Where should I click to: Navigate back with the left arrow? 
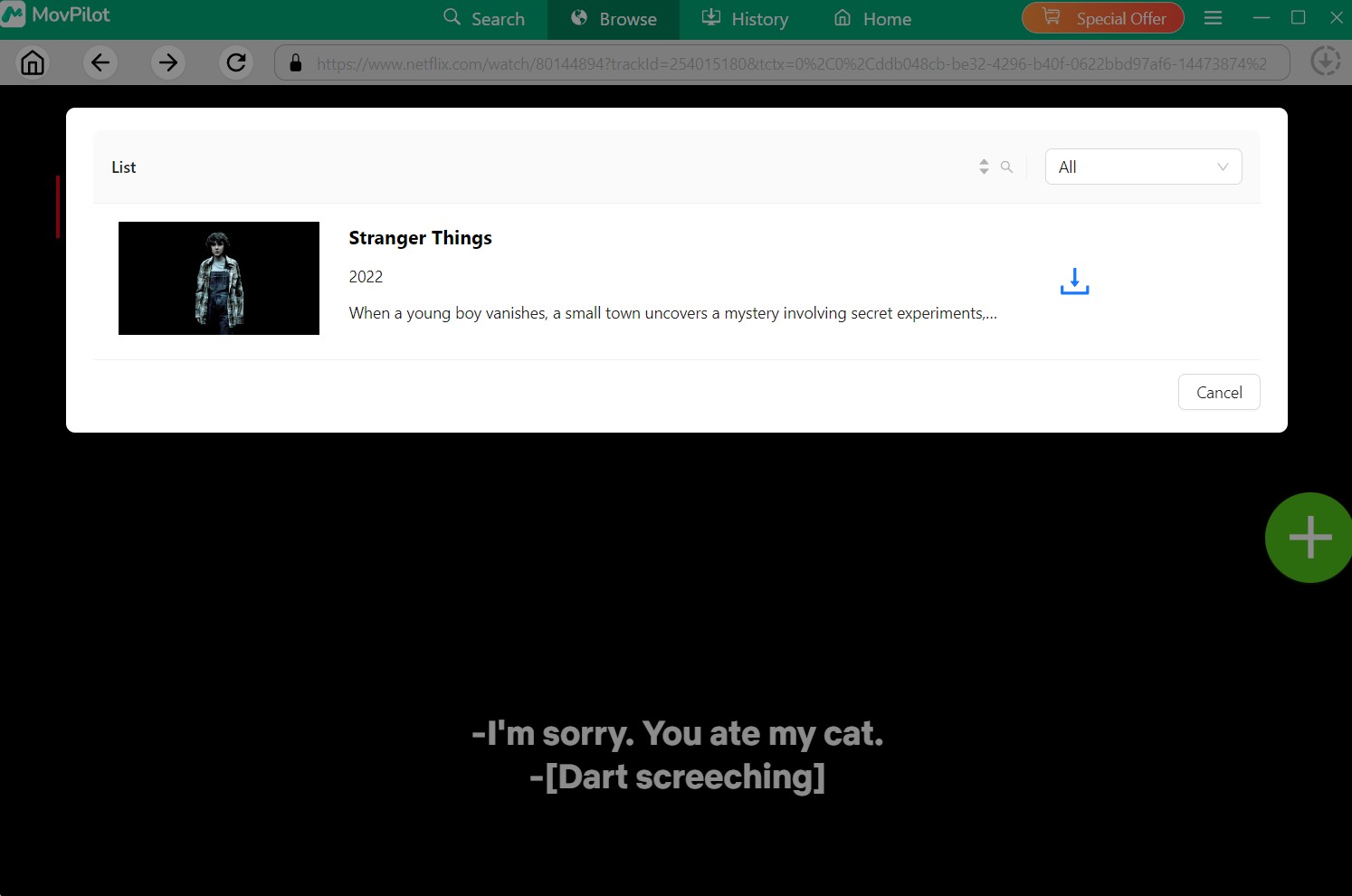[100, 62]
